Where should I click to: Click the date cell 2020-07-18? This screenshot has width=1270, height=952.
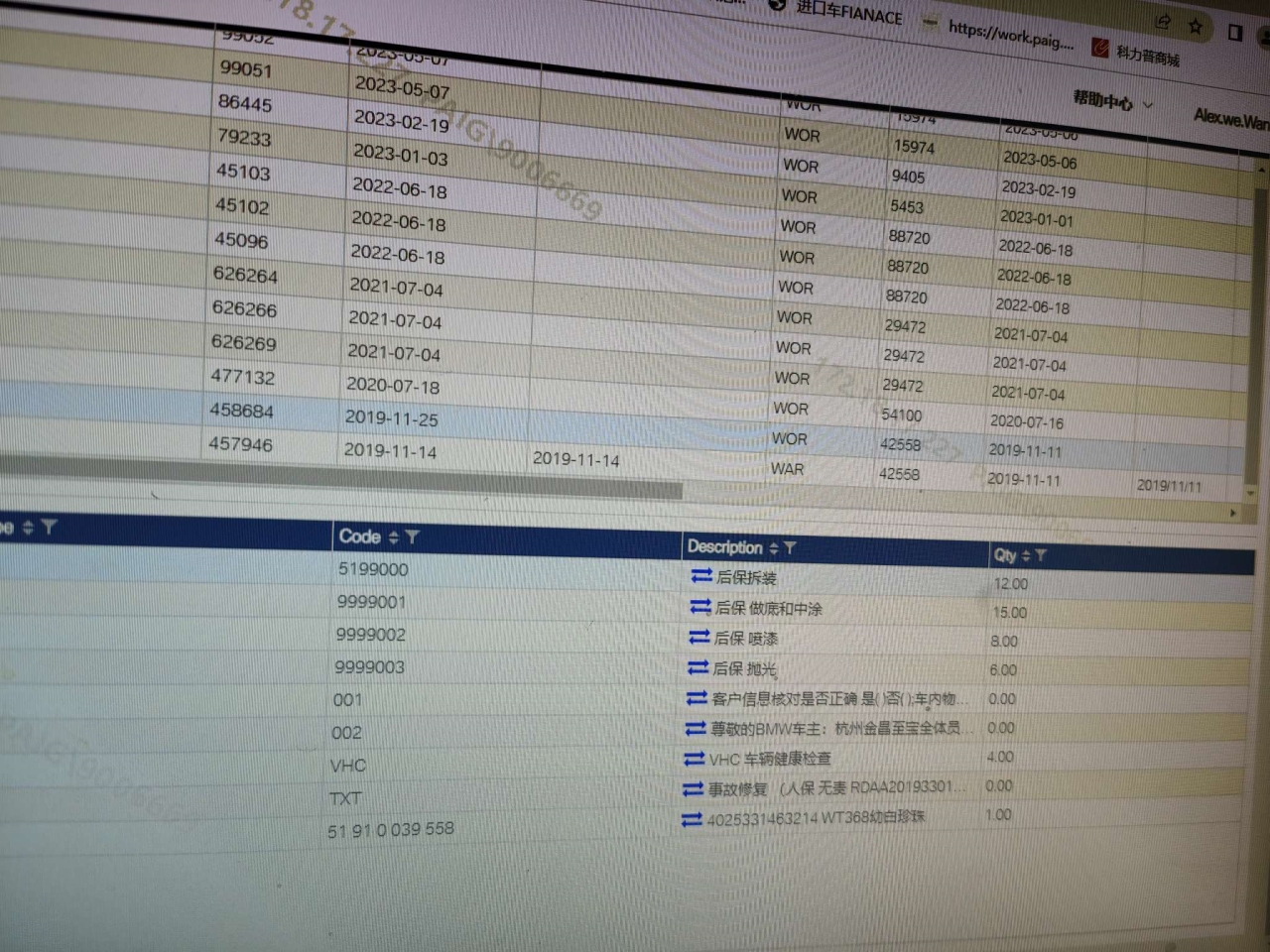393,385
